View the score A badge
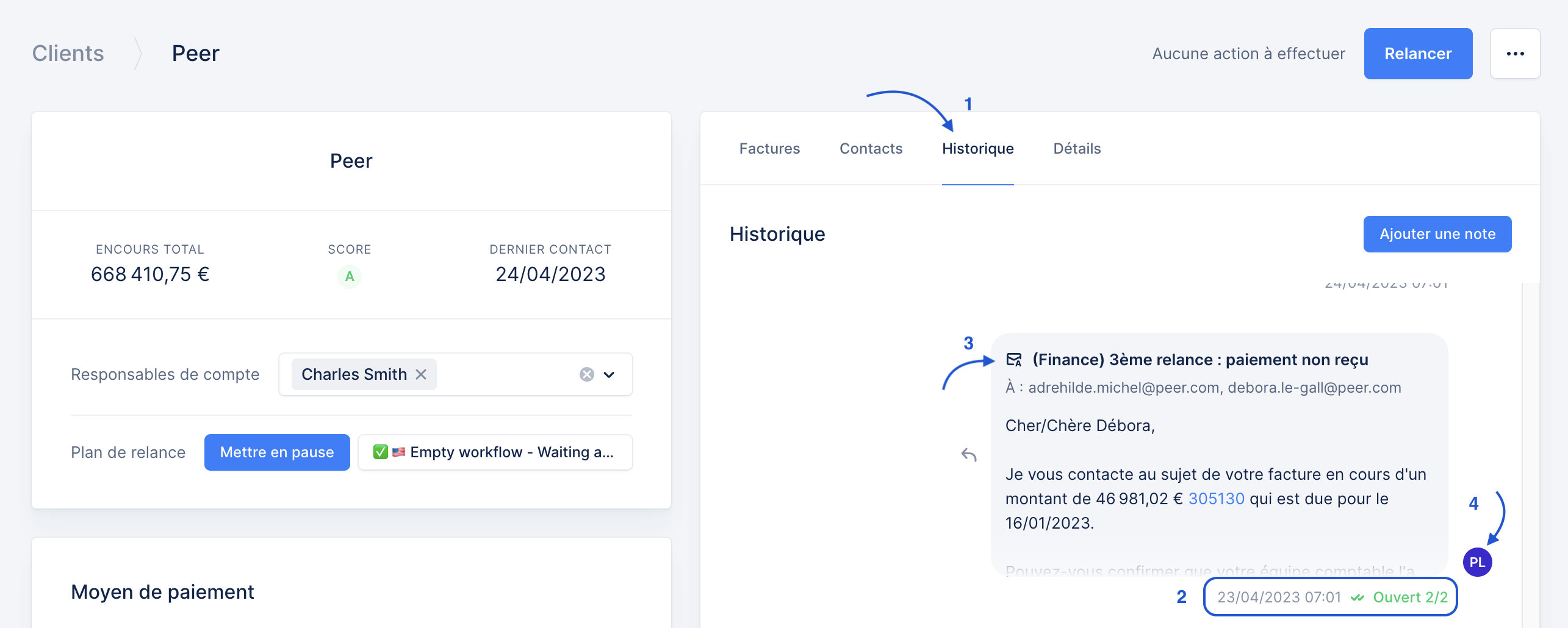1568x628 pixels. click(x=350, y=276)
